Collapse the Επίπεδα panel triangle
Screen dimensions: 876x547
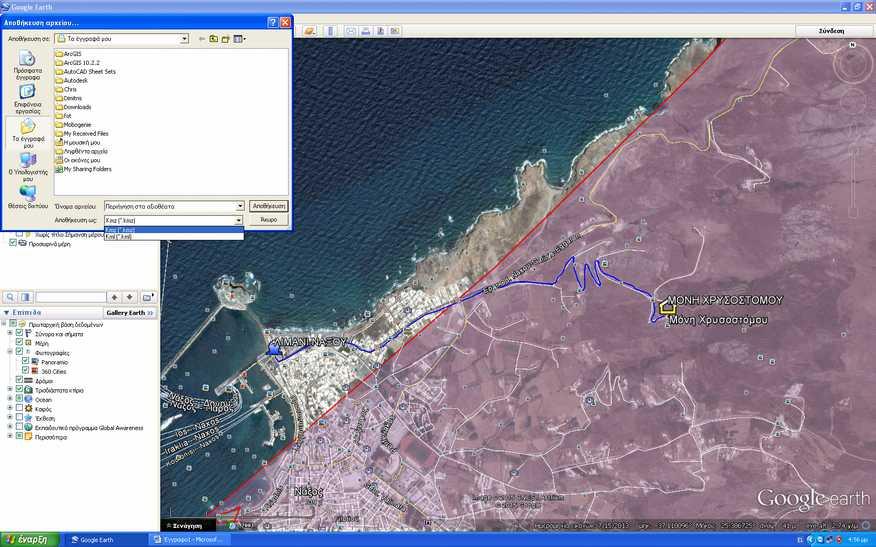(6, 313)
